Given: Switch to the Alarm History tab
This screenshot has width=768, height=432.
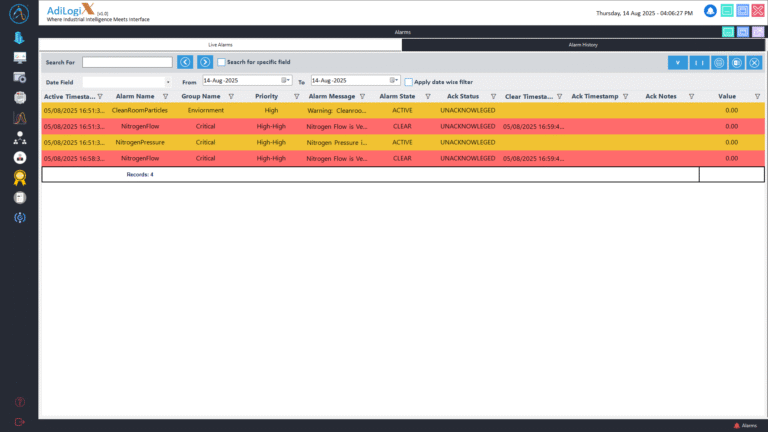Looking at the screenshot, I should (583, 45).
